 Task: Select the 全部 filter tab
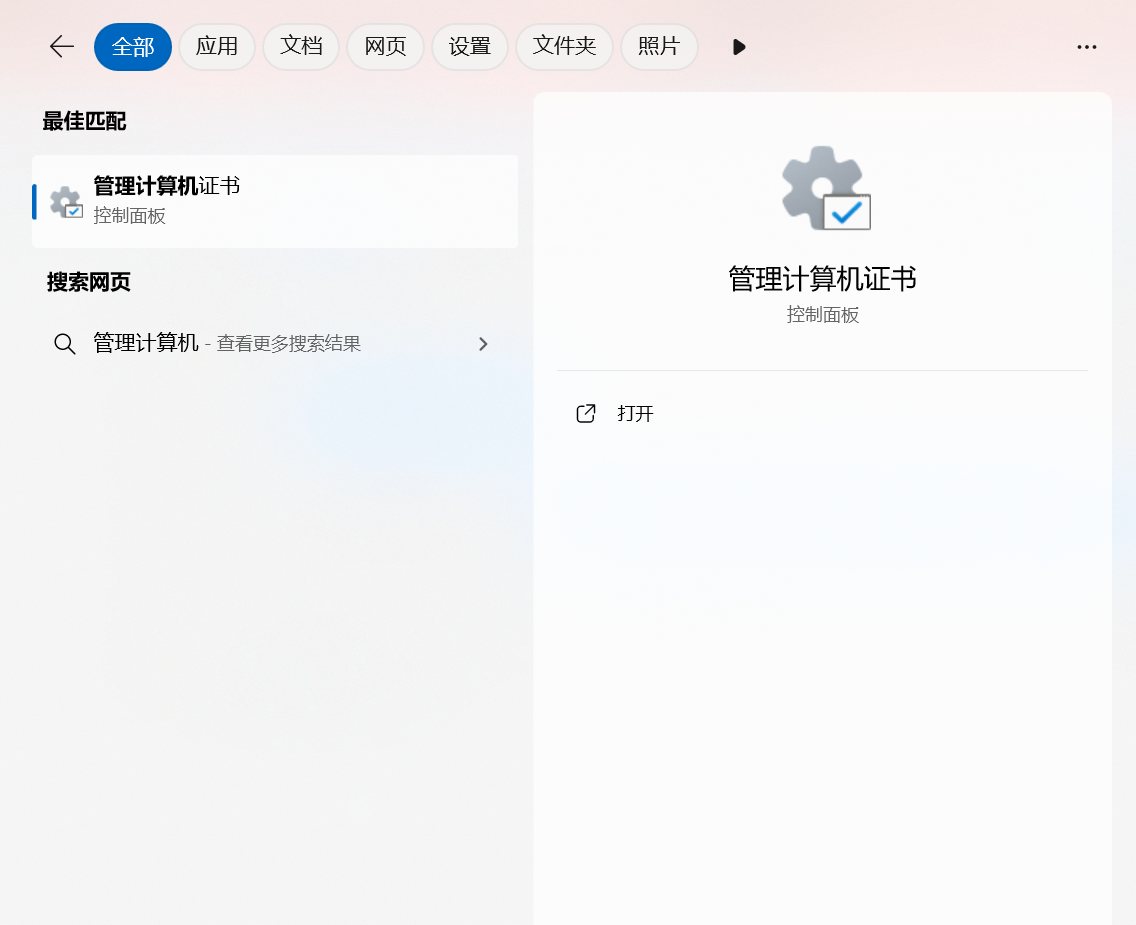tap(133, 47)
